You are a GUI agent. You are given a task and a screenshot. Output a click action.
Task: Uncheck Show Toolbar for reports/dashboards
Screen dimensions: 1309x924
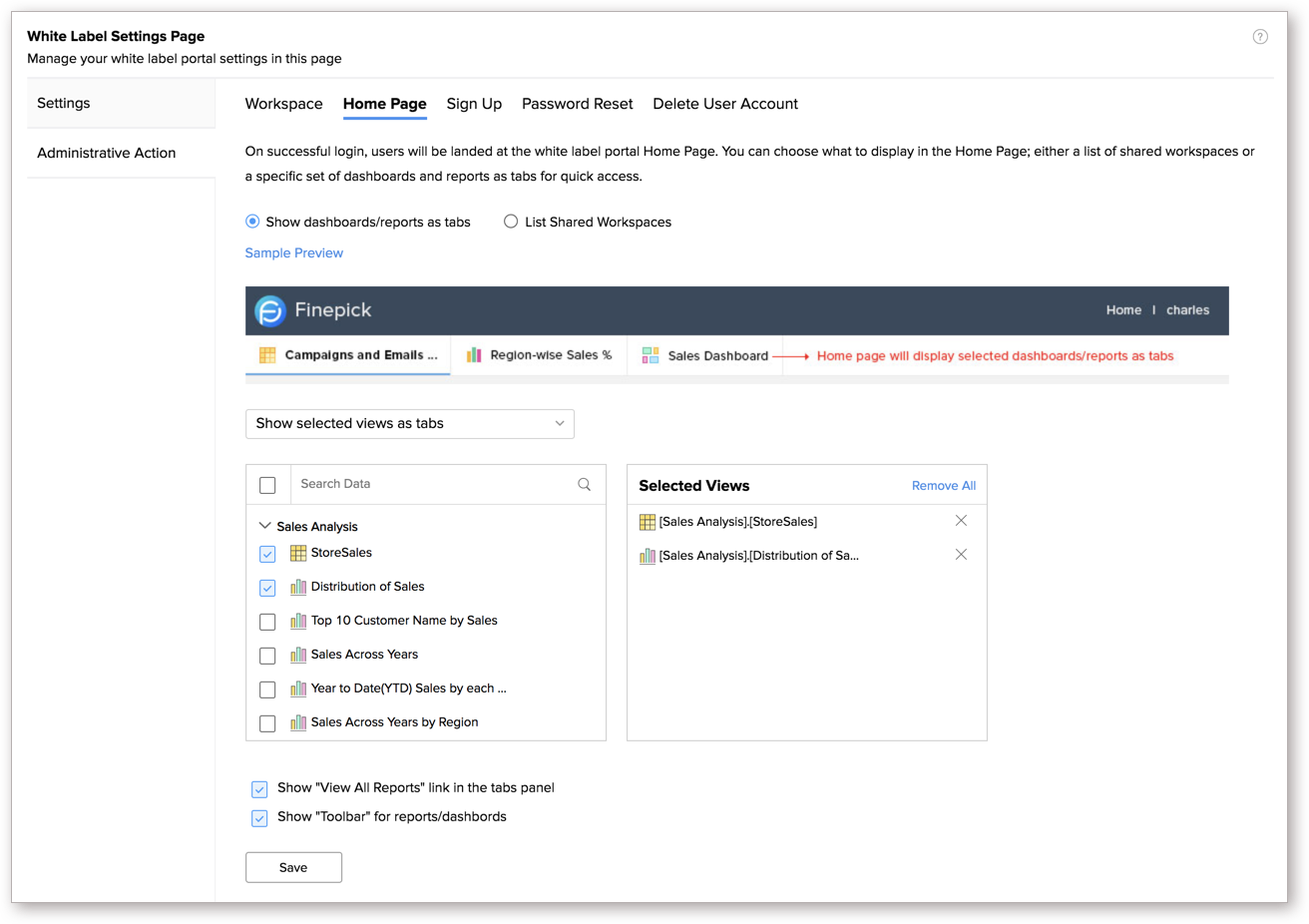(259, 817)
